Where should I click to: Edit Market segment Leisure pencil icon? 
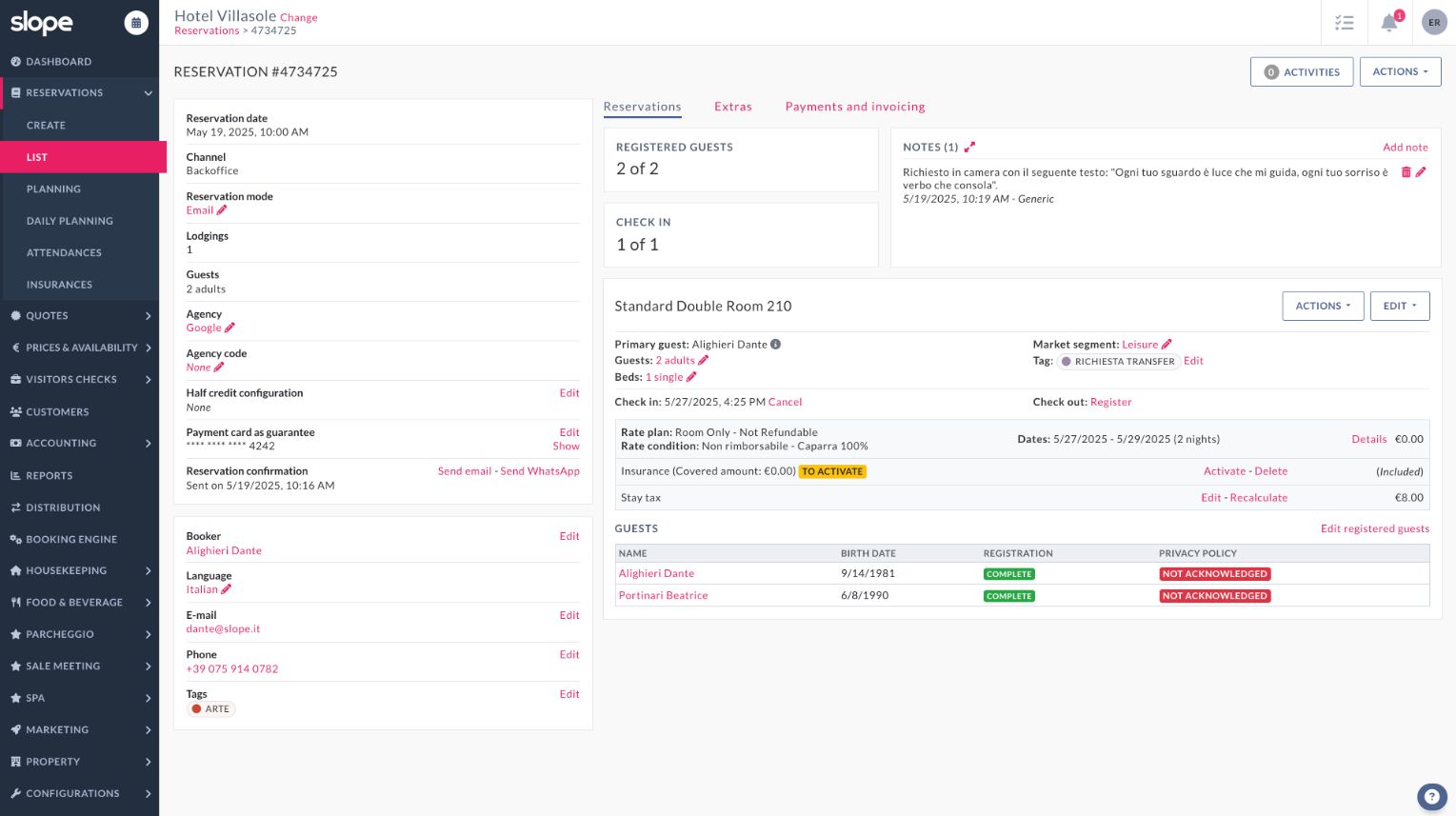click(1167, 345)
